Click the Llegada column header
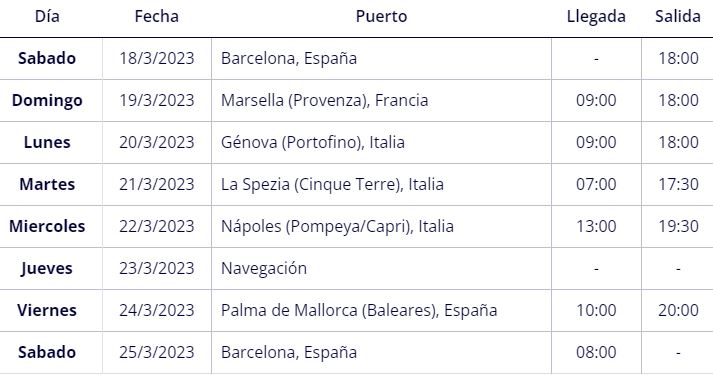713x382 pixels. click(x=596, y=16)
